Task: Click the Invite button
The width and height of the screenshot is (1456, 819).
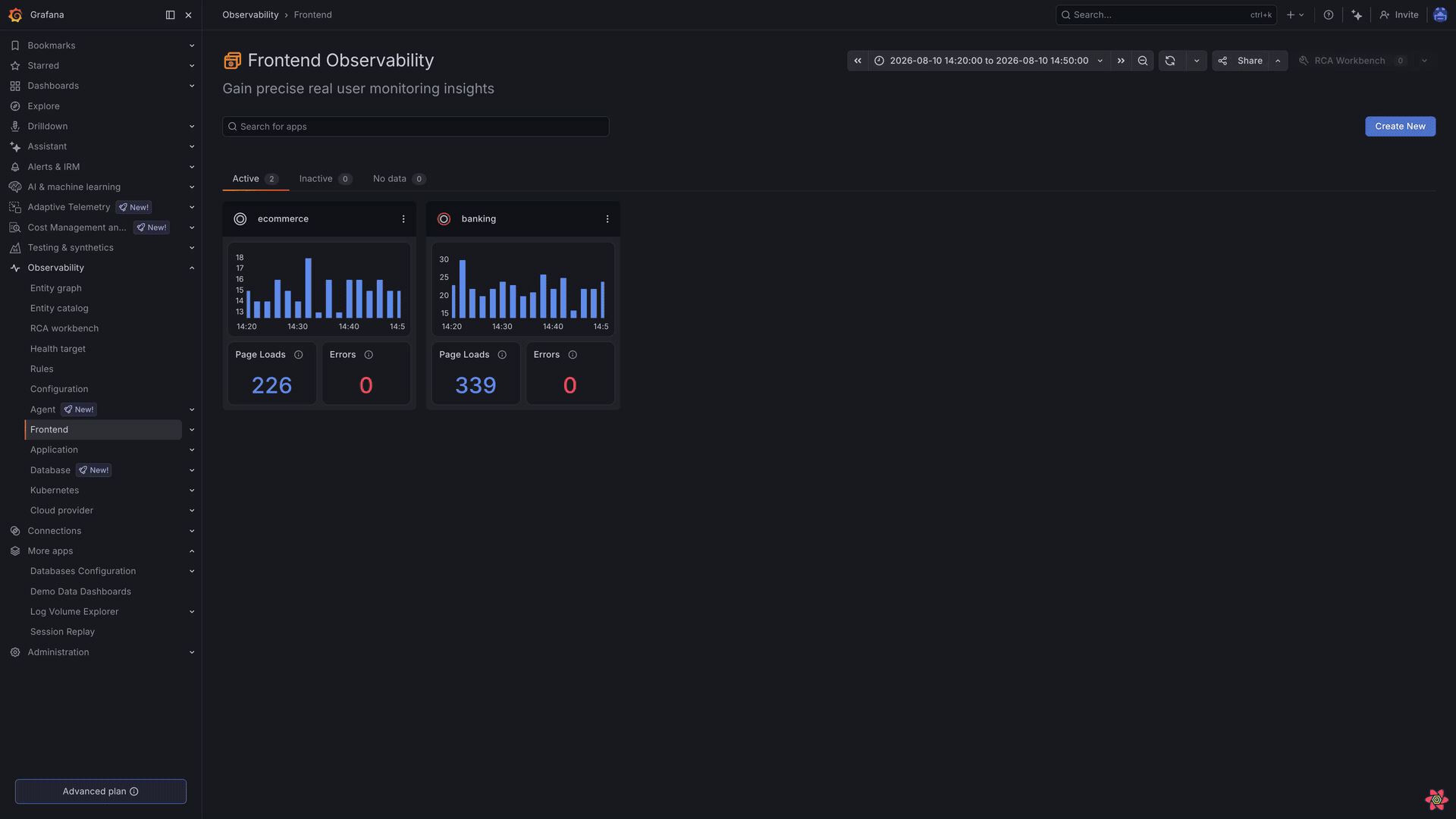Action: [x=1399, y=15]
